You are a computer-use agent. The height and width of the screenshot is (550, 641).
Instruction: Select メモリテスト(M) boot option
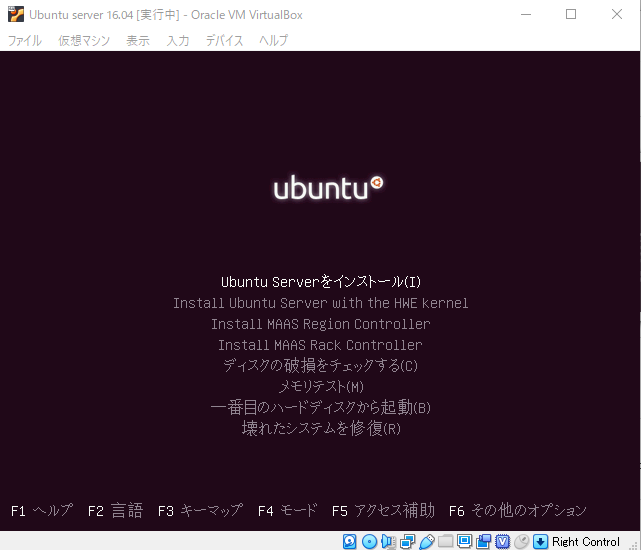pos(321,386)
